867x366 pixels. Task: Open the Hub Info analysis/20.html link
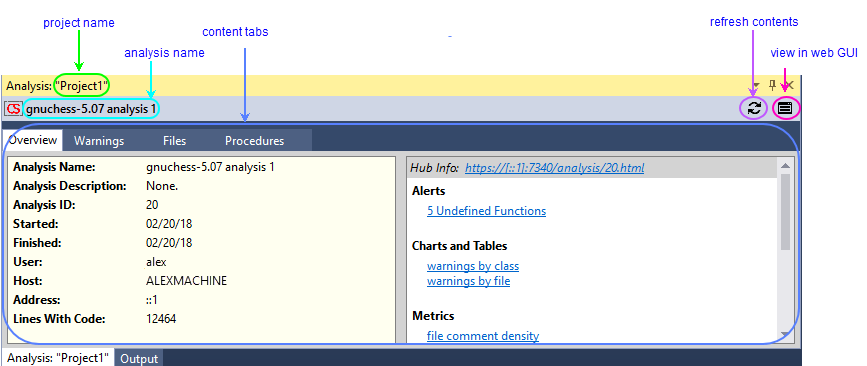[554, 168]
